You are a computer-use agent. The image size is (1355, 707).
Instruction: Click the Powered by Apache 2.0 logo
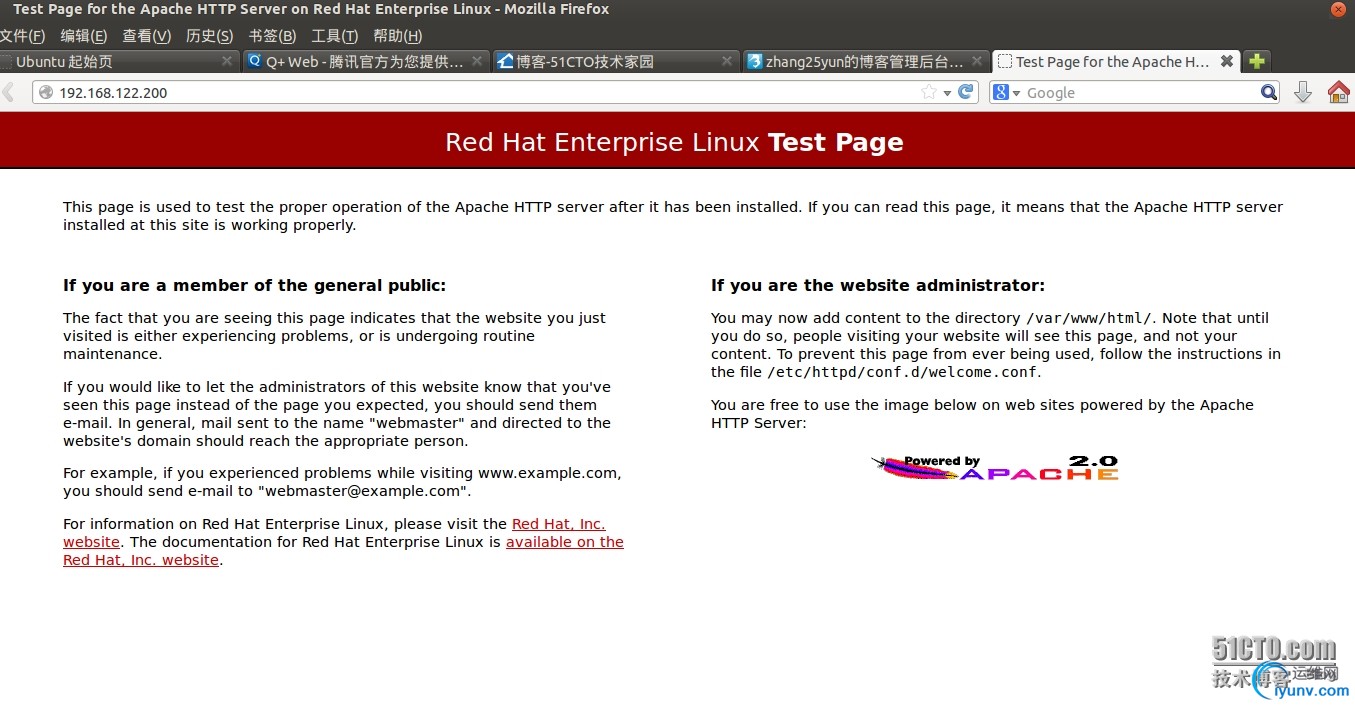[x=994, y=467]
